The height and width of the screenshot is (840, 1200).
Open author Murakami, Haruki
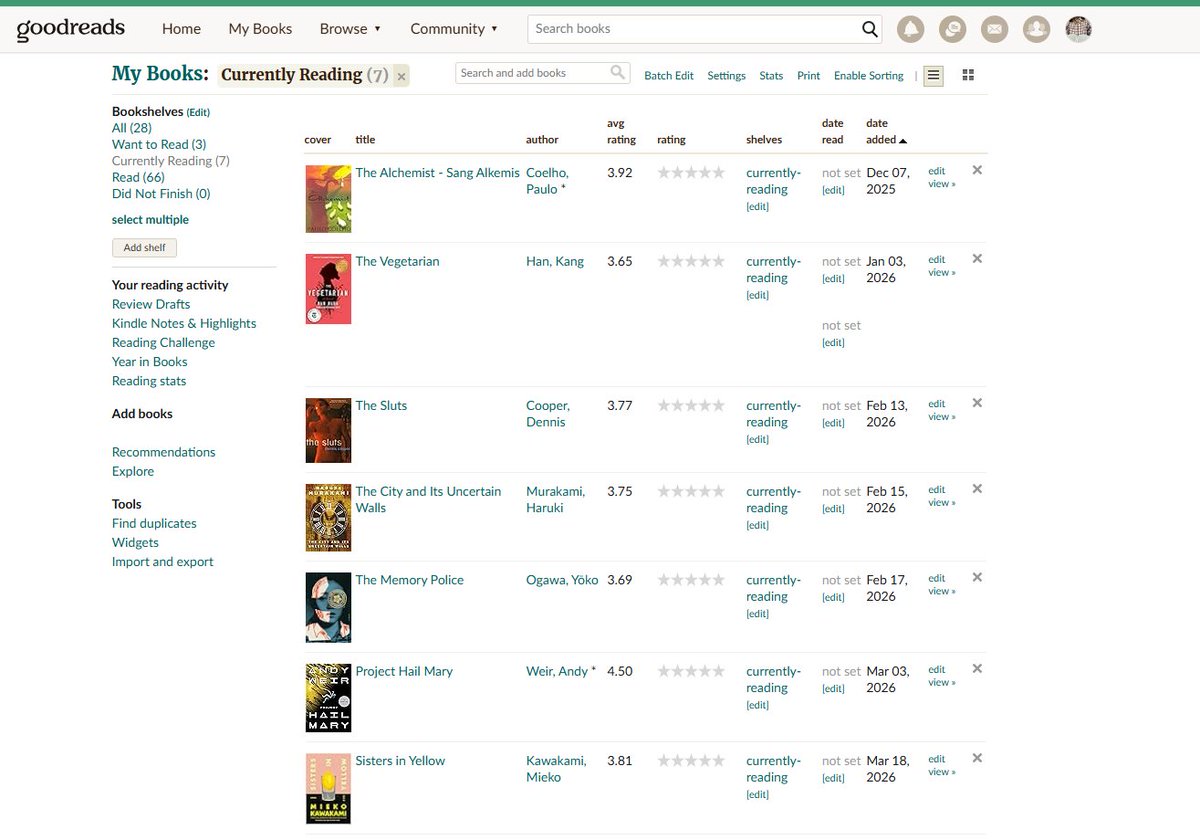click(x=555, y=499)
